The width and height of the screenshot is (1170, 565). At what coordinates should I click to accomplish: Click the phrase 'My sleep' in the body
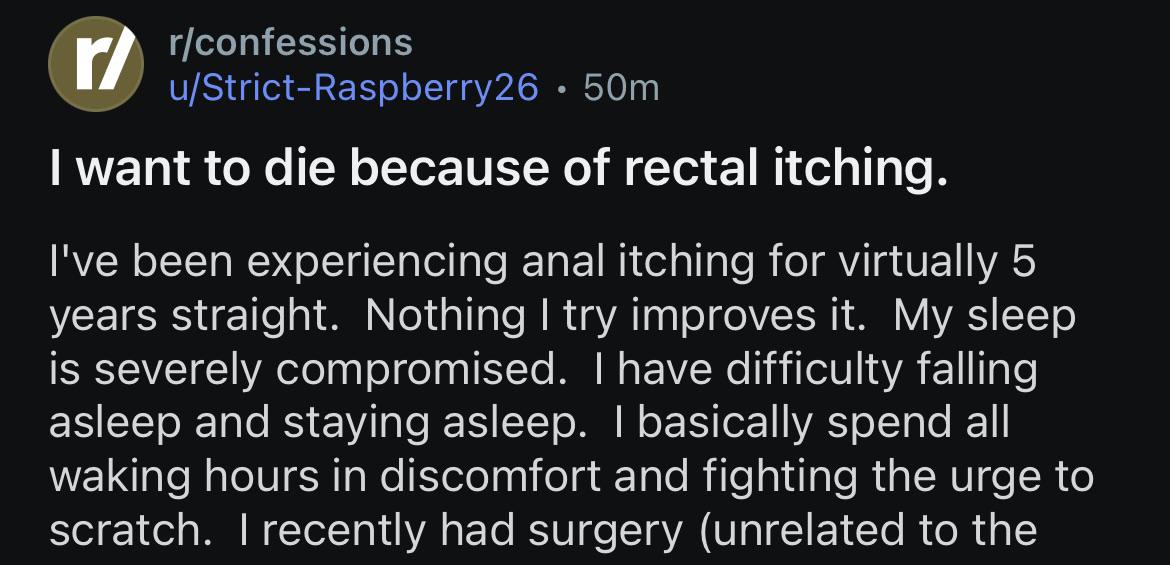click(x=984, y=316)
